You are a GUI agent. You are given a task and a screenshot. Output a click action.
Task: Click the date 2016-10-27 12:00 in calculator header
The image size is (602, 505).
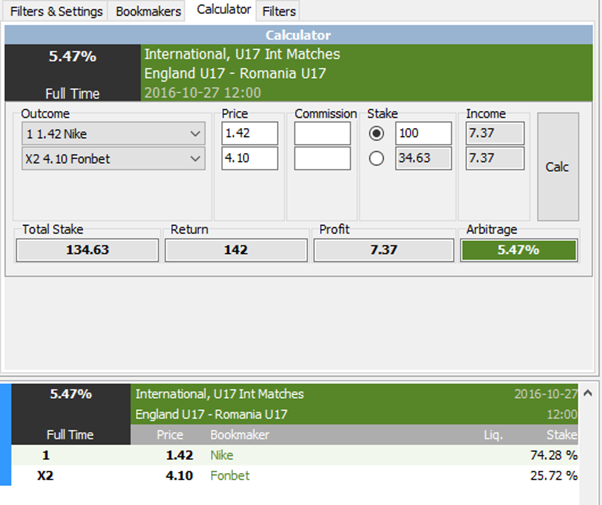coord(202,93)
